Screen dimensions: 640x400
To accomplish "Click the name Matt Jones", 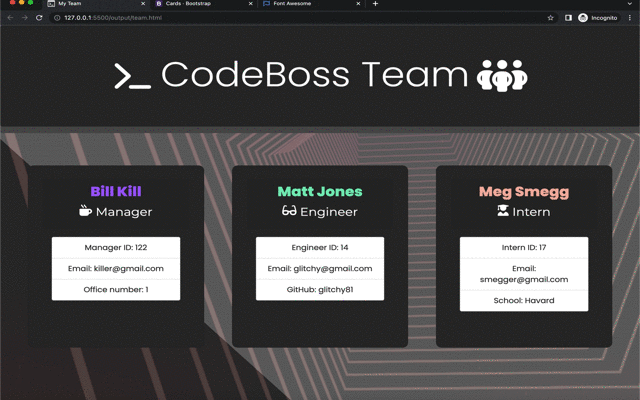I will (320, 191).
